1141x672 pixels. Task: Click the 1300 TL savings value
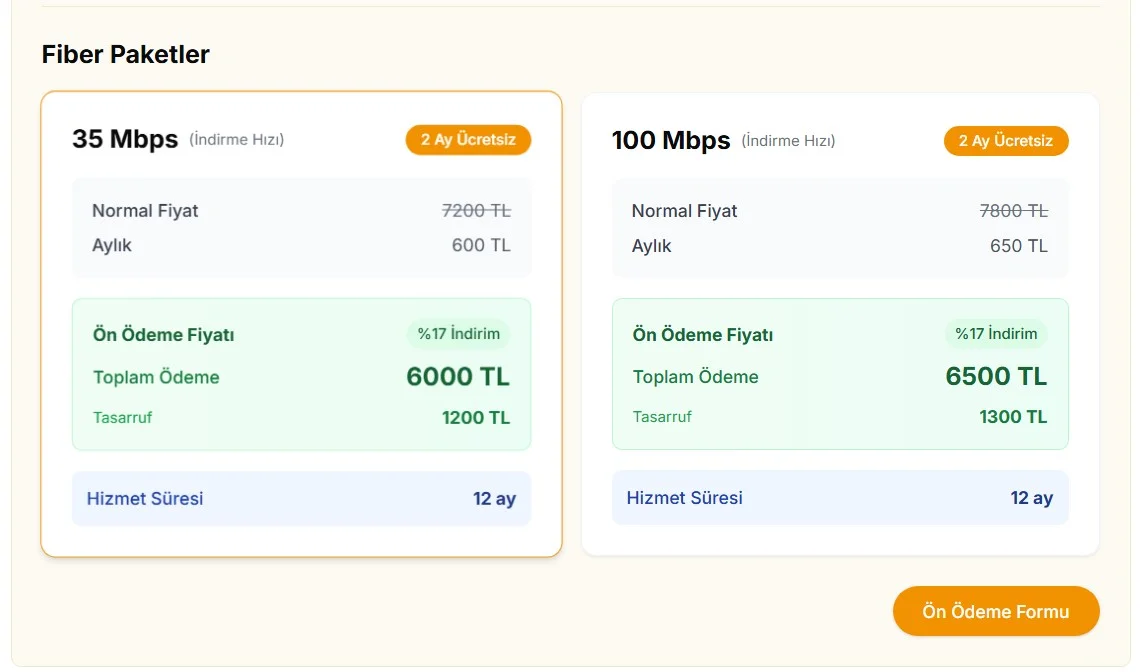[1014, 417]
